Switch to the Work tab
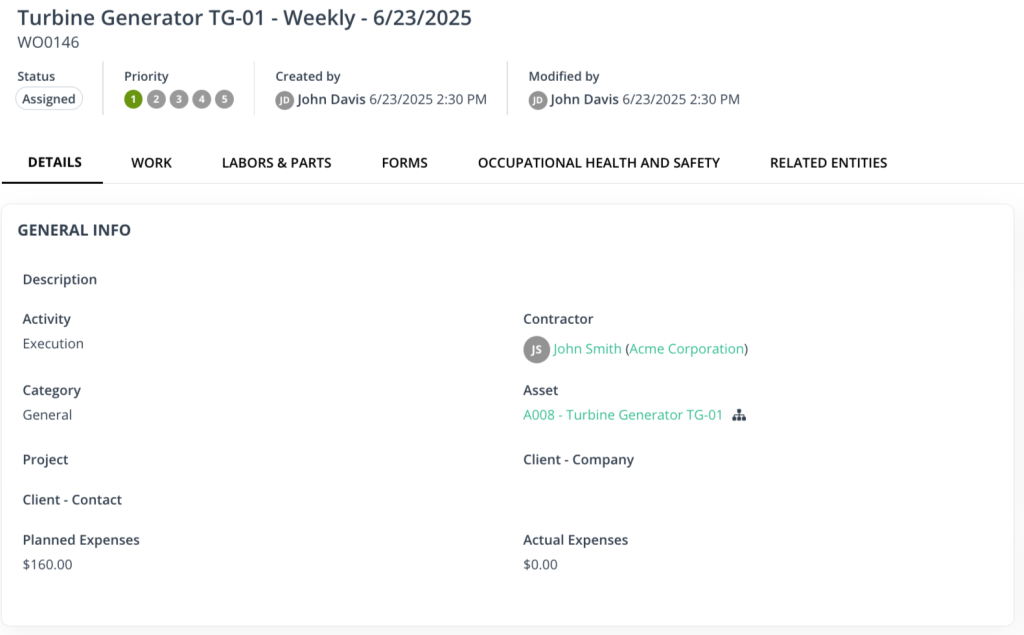Screen dimensions: 1024x635 (151, 162)
